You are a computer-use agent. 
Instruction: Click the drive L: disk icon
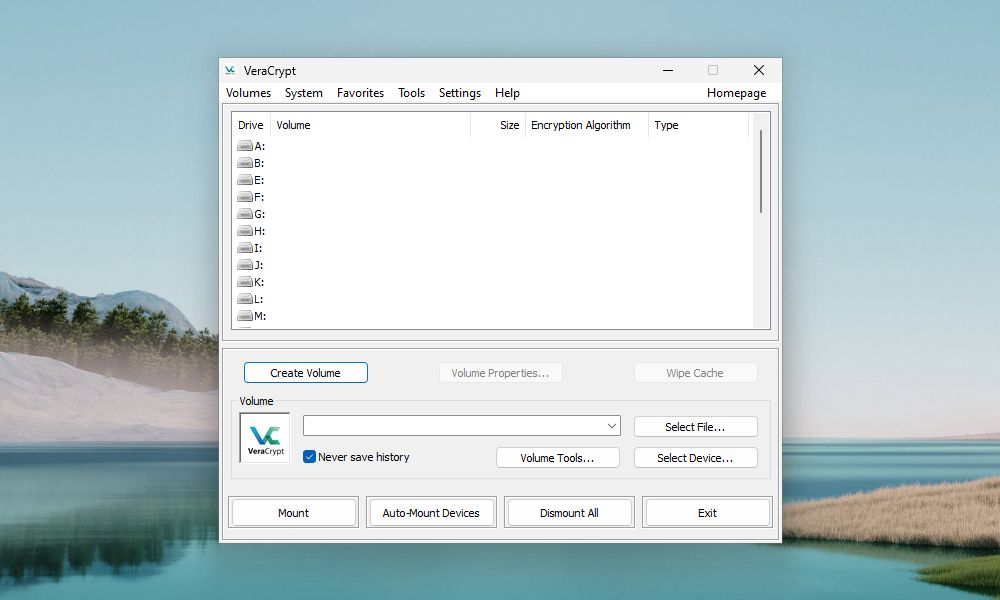pos(245,299)
